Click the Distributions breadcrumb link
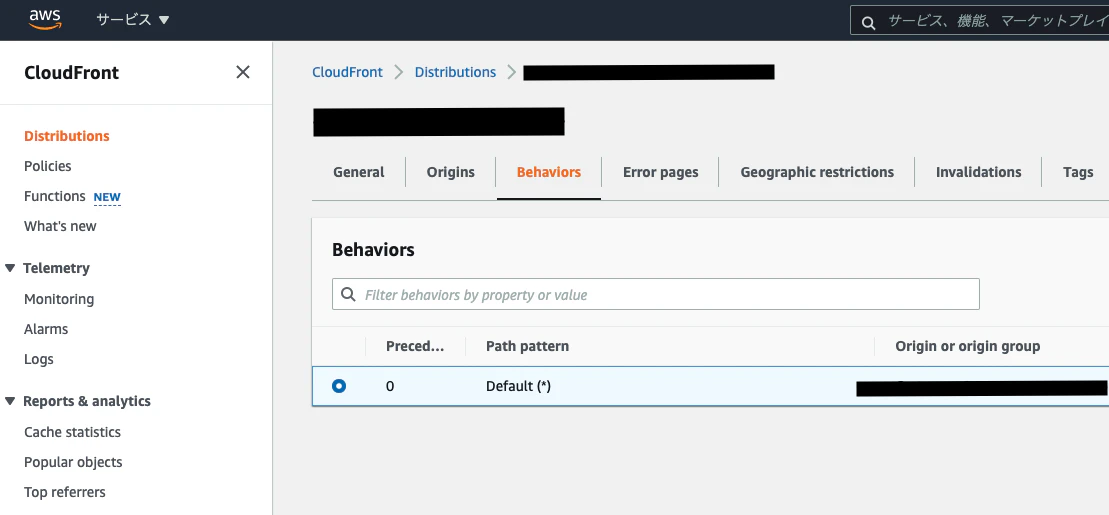The image size is (1109, 515). [x=455, y=72]
